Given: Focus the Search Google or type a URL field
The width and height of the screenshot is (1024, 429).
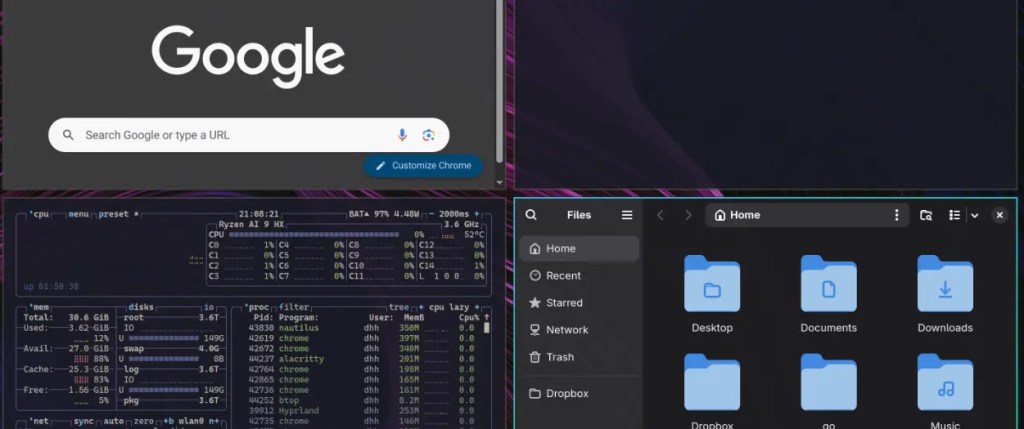Looking at the screenshot, I should (249, 135).
